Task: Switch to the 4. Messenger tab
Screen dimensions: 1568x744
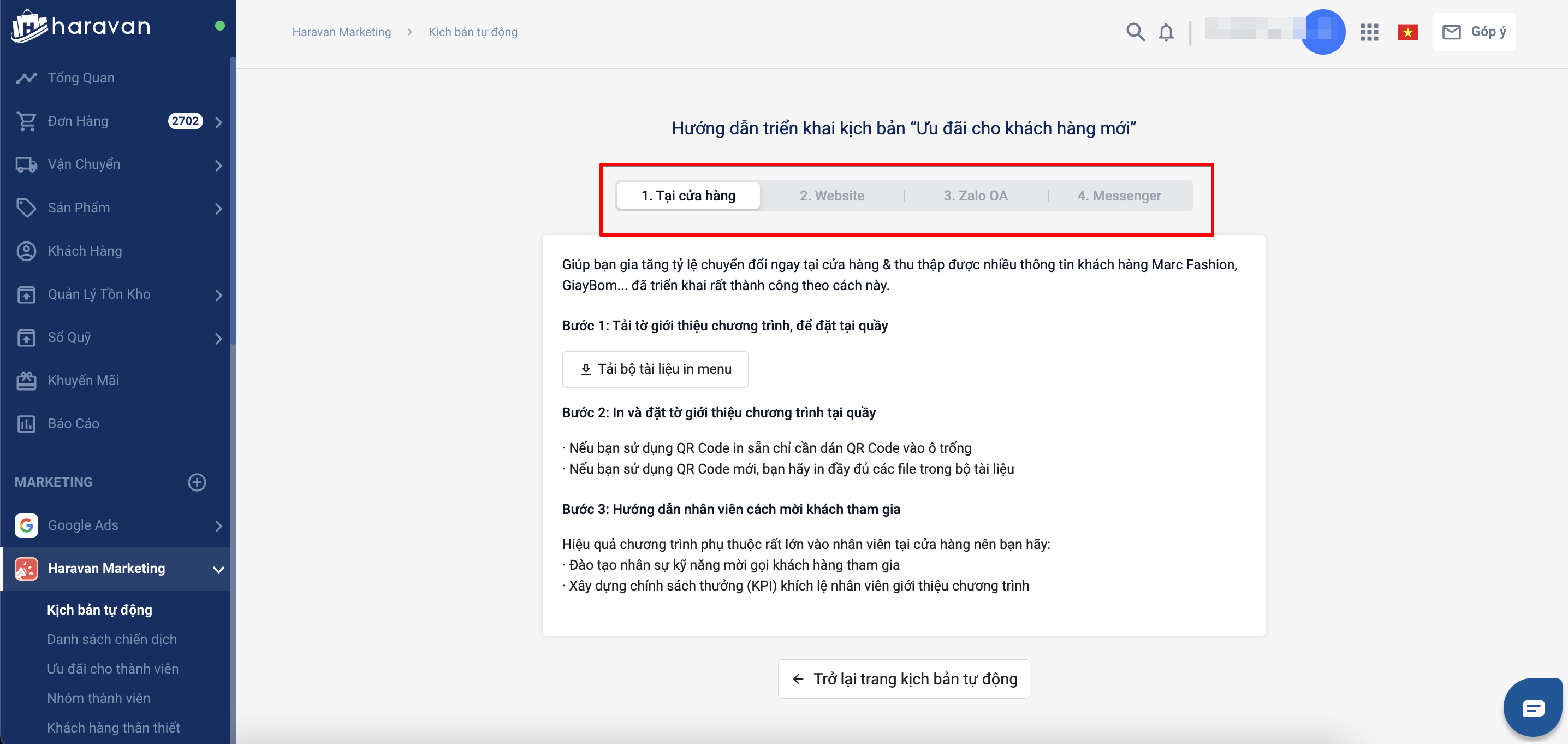Action: pyautogui.click(x=1119, y=196)
